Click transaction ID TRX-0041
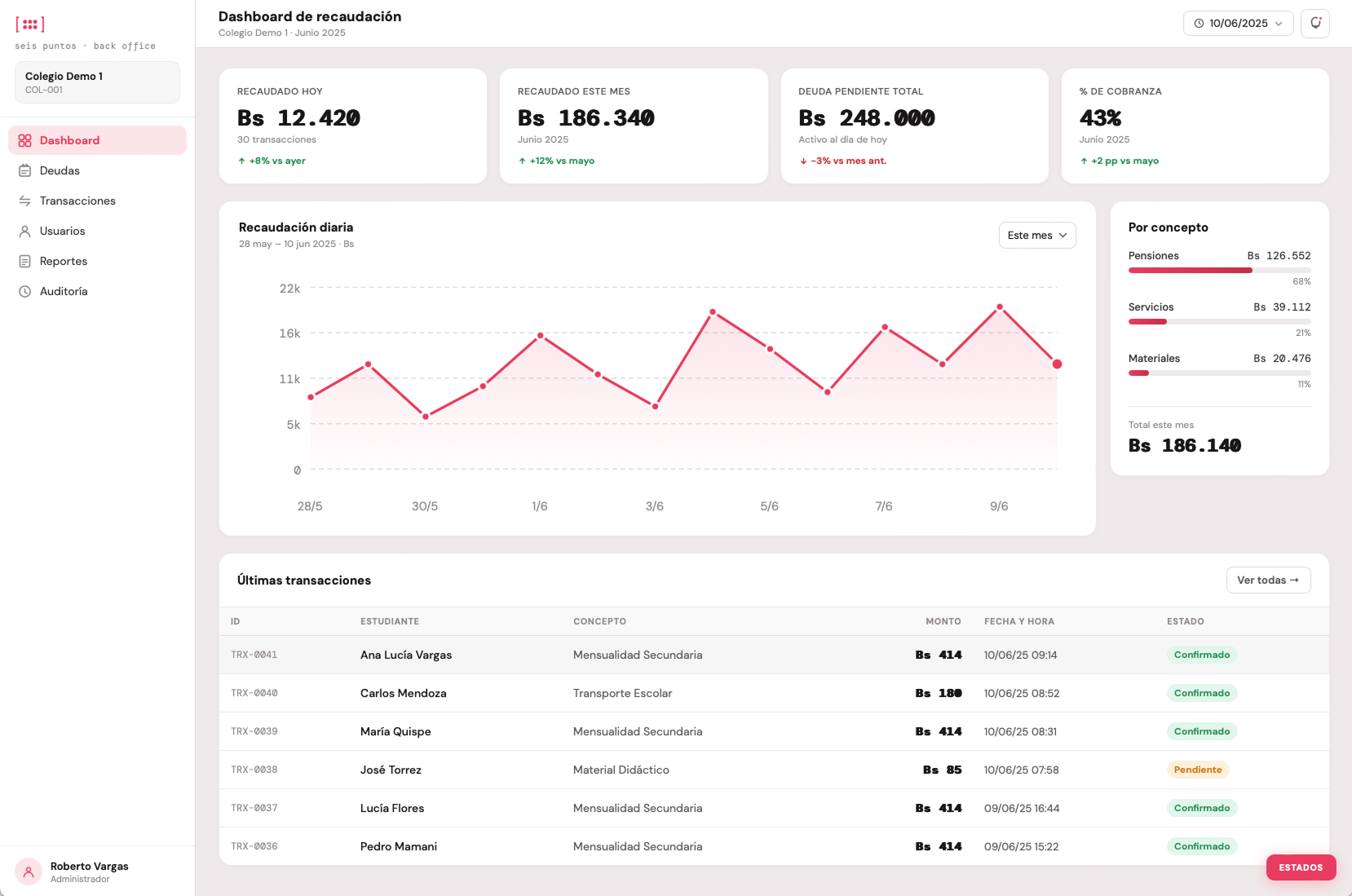This screenshot has height=896, width=1352. pos(254,655)
